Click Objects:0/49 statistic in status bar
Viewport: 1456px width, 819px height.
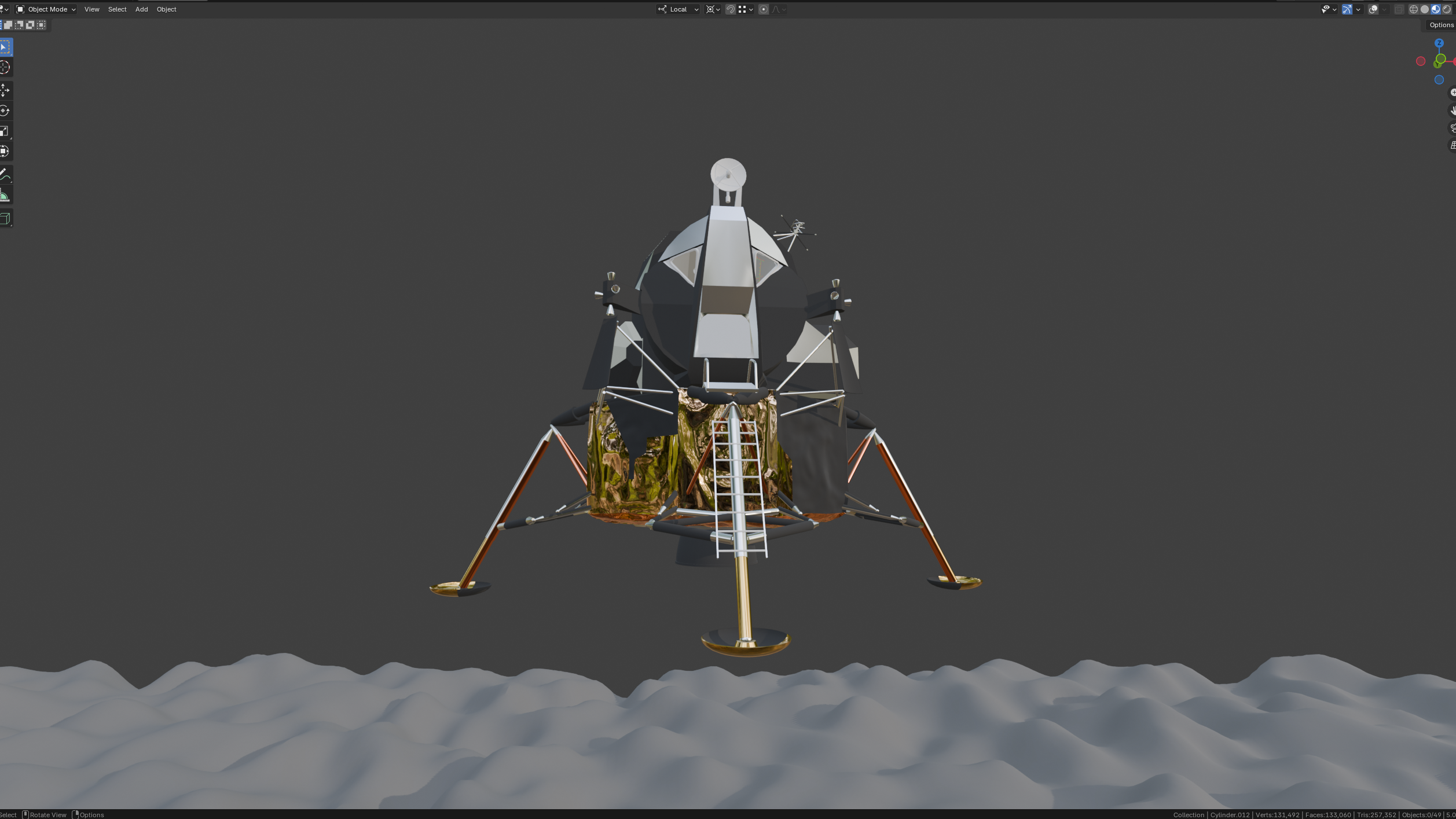coord(1421,815)
